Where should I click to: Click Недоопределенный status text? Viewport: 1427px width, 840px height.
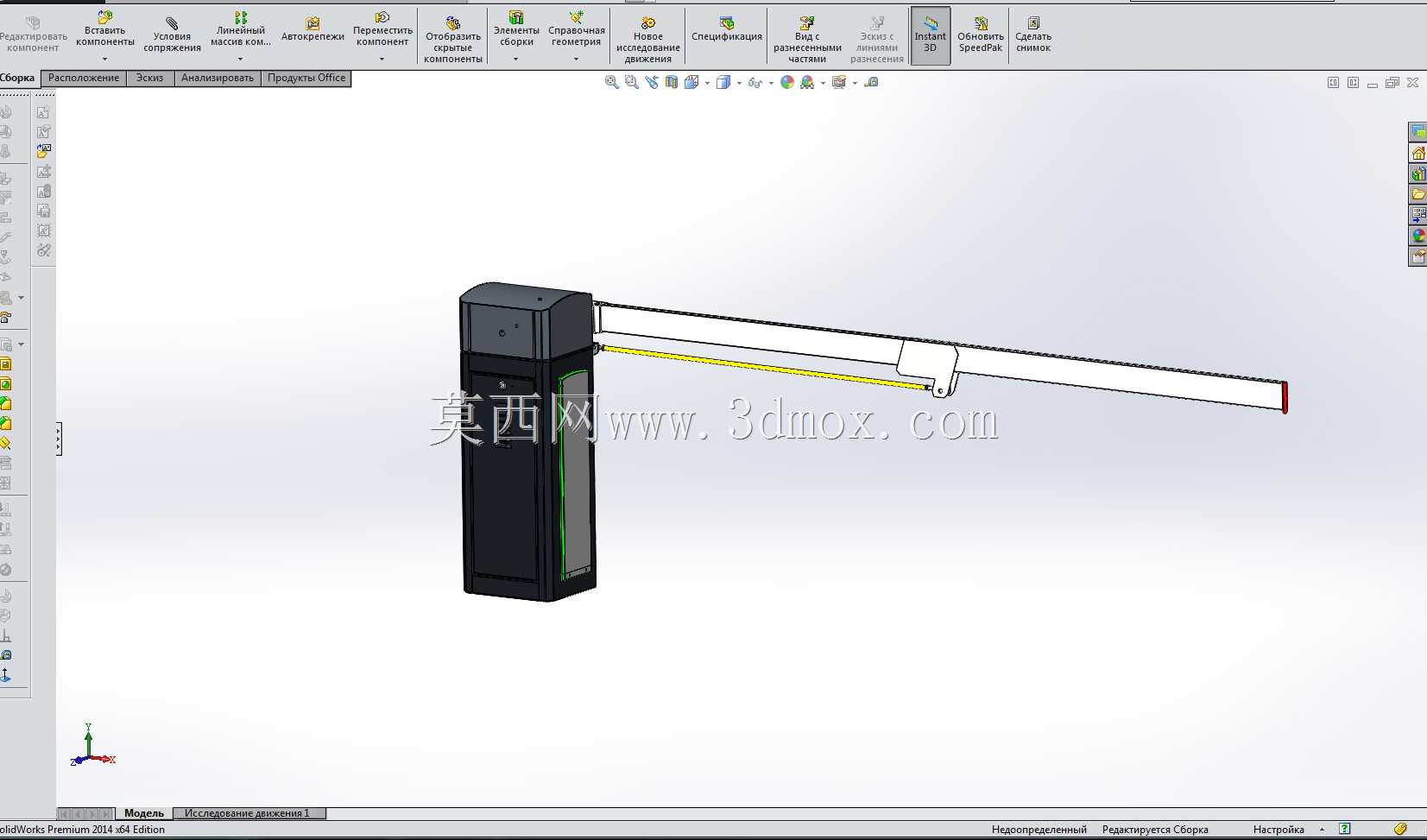[x=1039, y=830]
